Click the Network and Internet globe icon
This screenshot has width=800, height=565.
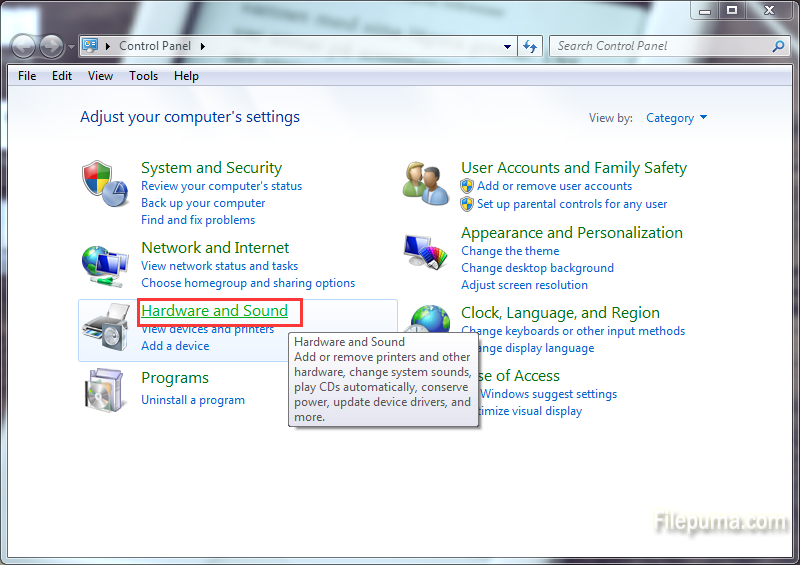pyautogui.click(x=104, y=264)
